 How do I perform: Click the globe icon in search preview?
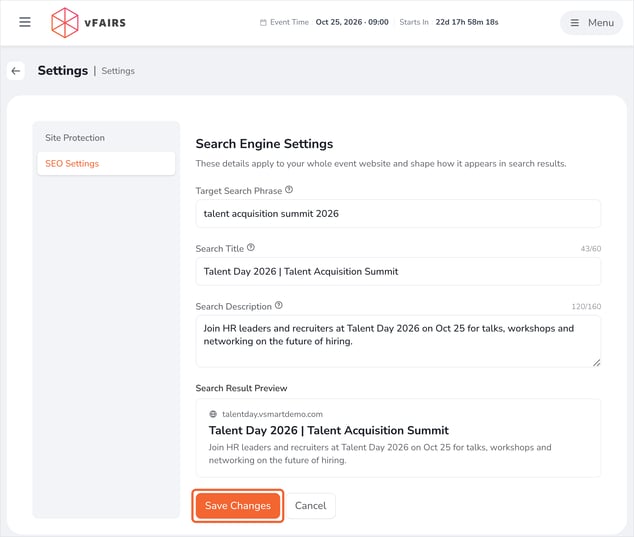pyautogui.click(x=213, y=414)
